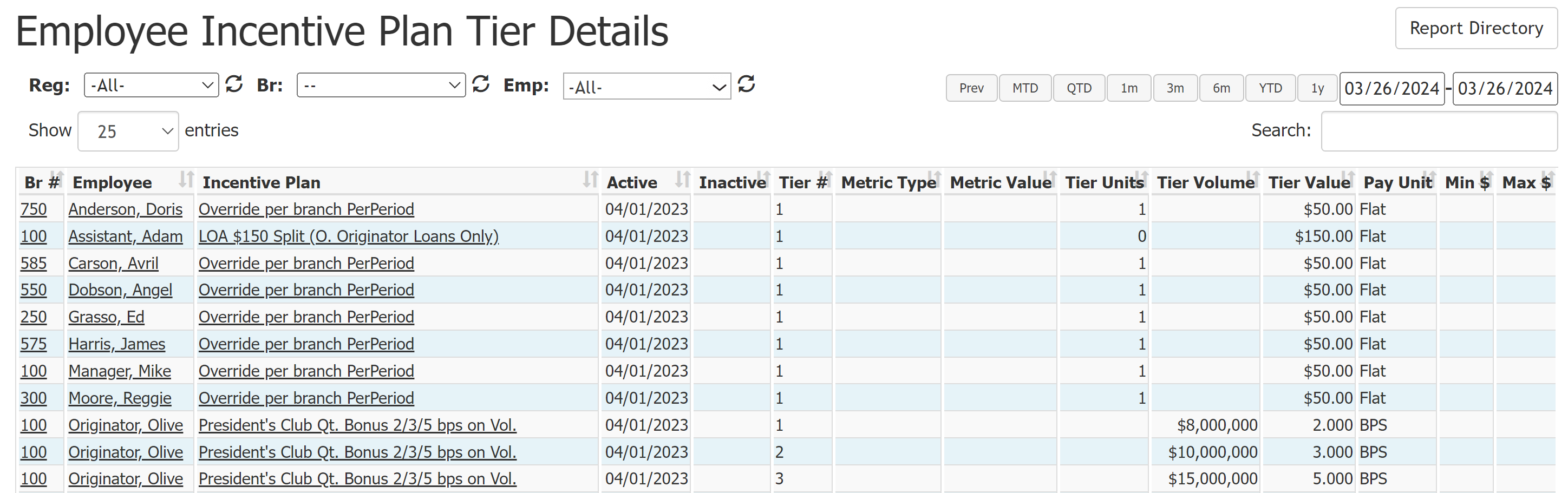This screenshot has width=1568, height=493.
Task: Open employee Carson, Avril
Action: tap(113, 263)
